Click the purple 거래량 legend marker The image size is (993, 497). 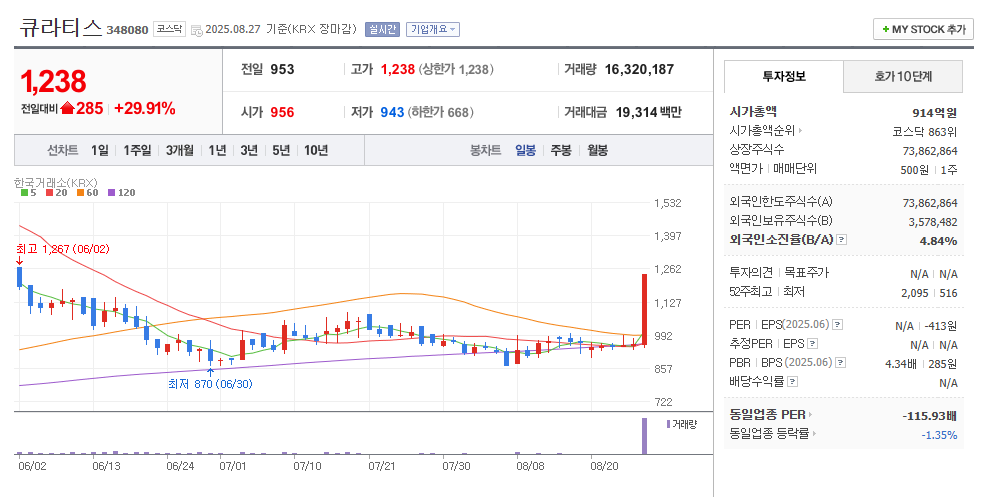(x=668, y=424)
